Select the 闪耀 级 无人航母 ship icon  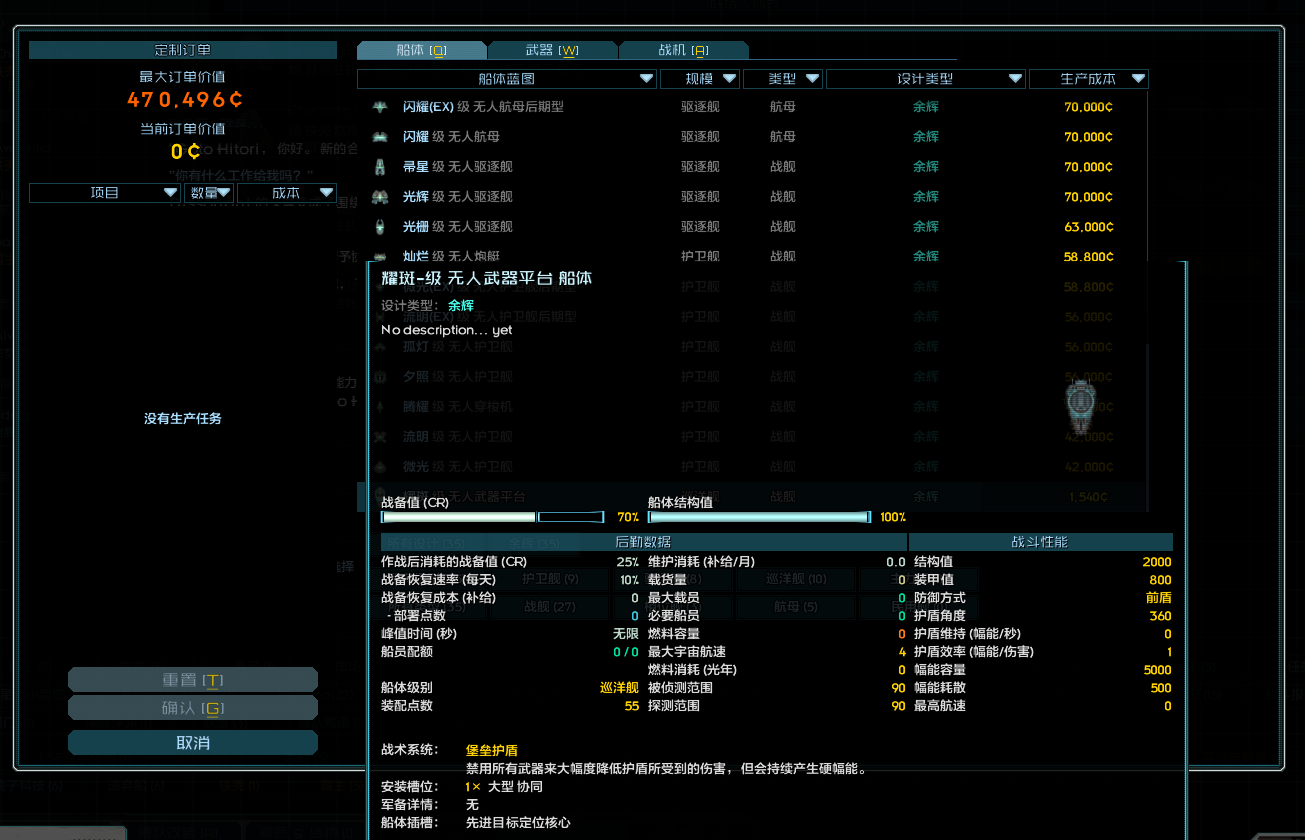click(380, 137)
